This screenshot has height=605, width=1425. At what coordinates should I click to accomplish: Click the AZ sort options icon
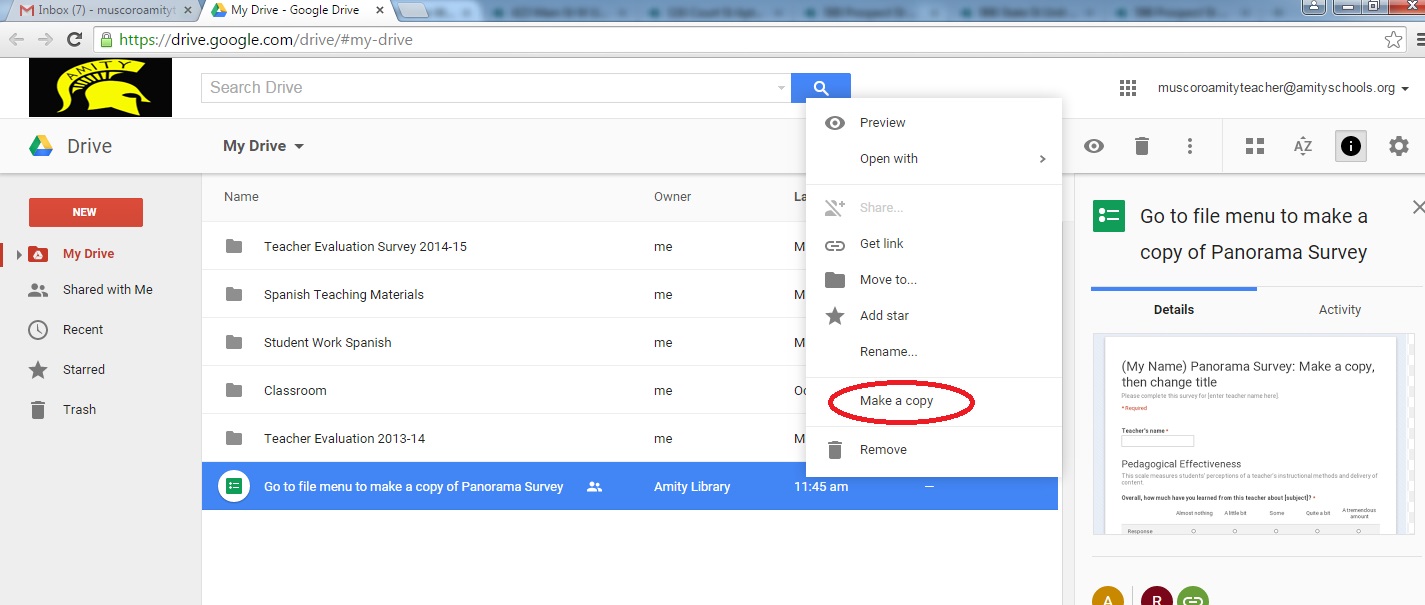1303,146
